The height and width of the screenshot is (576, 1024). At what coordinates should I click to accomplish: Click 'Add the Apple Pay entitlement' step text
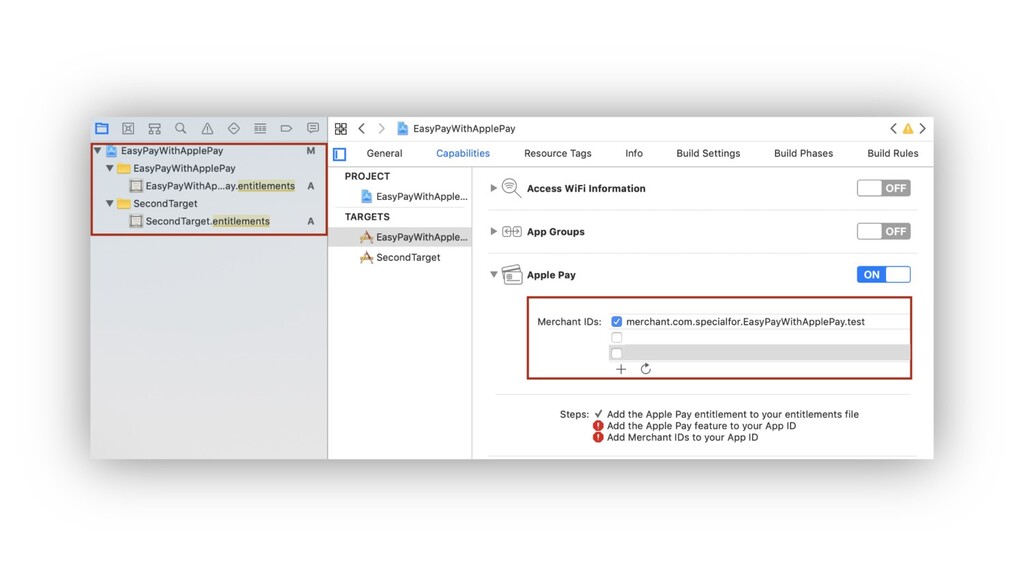[x=733, y=415]
